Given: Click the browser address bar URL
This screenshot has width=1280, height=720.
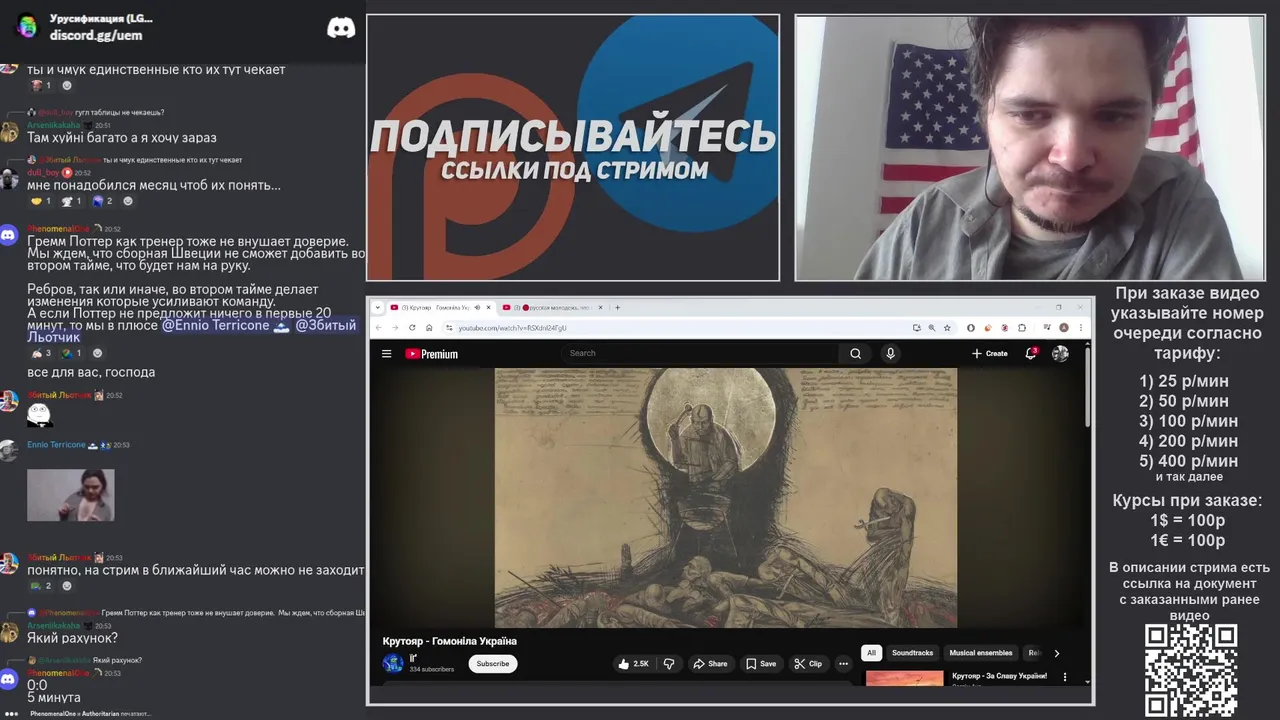Looking at the screenshot, I should (512, 328).
